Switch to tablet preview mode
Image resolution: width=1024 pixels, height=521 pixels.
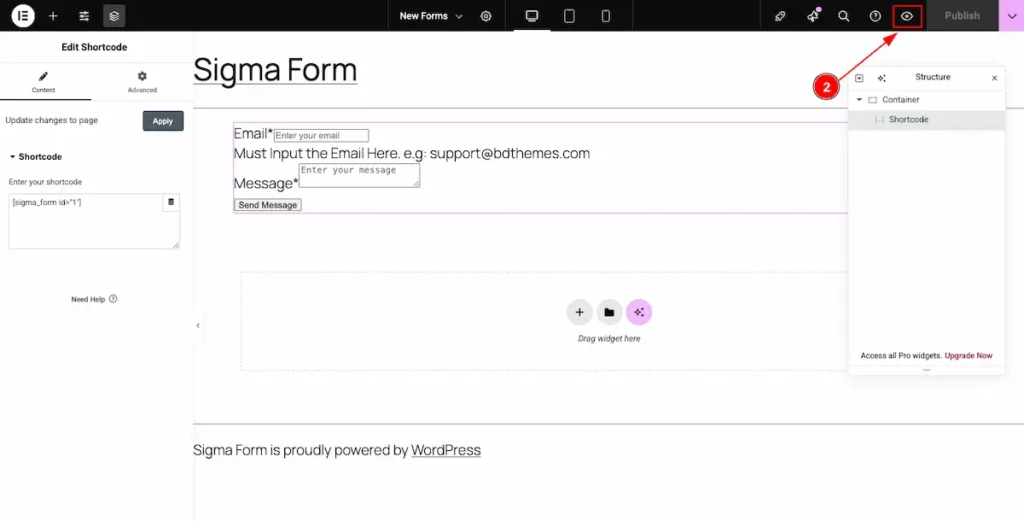point(569,16)
